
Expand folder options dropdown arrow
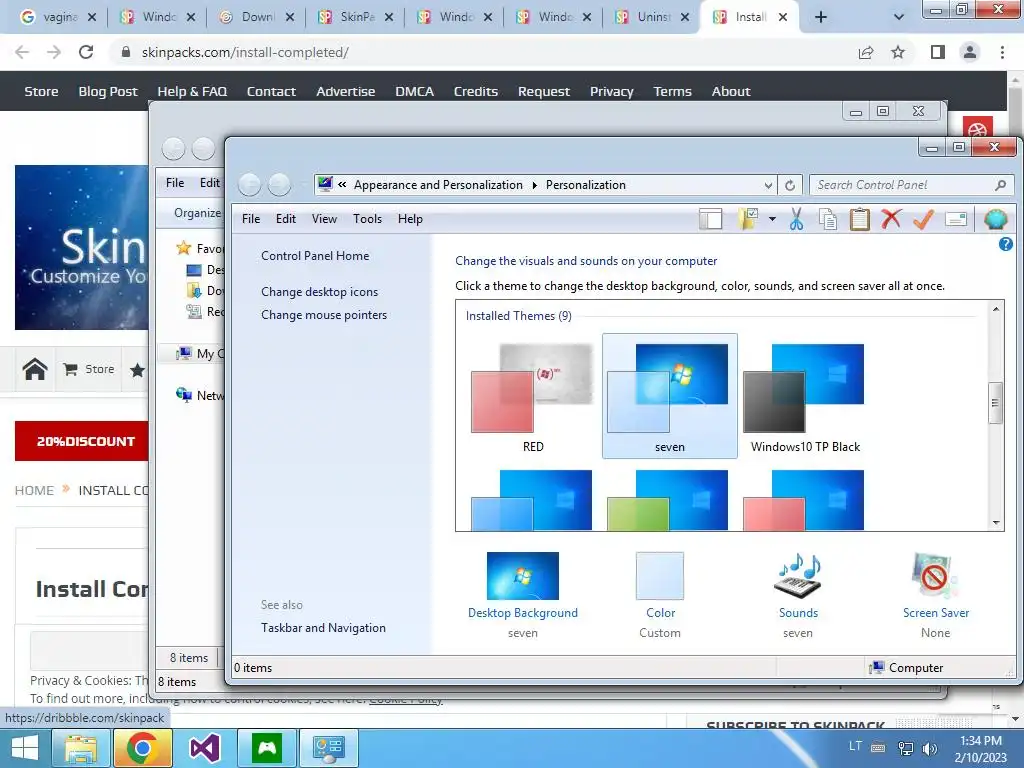click(772, 219)
